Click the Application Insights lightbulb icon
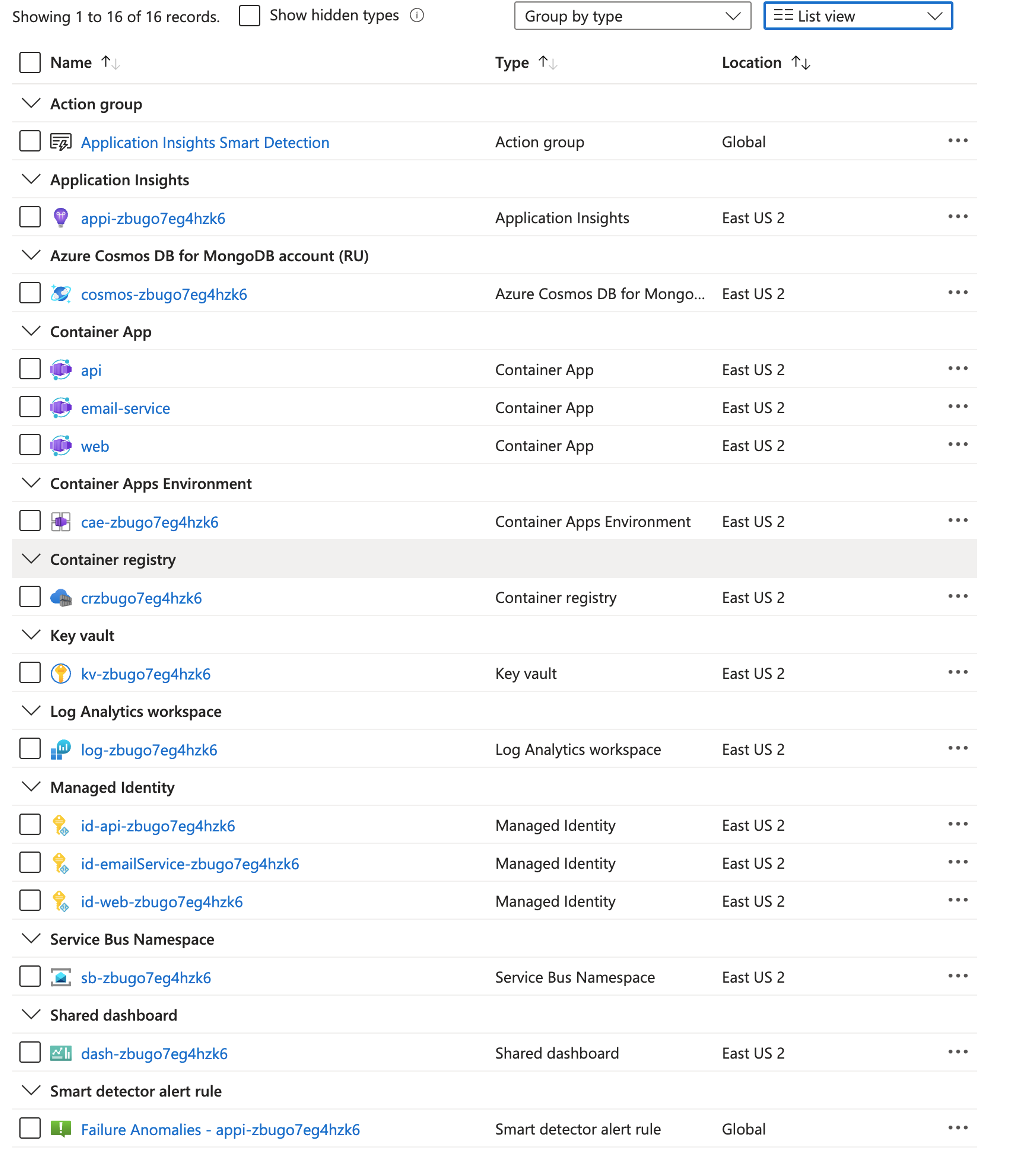The image size is (1012, 1166). click(61, 218)
